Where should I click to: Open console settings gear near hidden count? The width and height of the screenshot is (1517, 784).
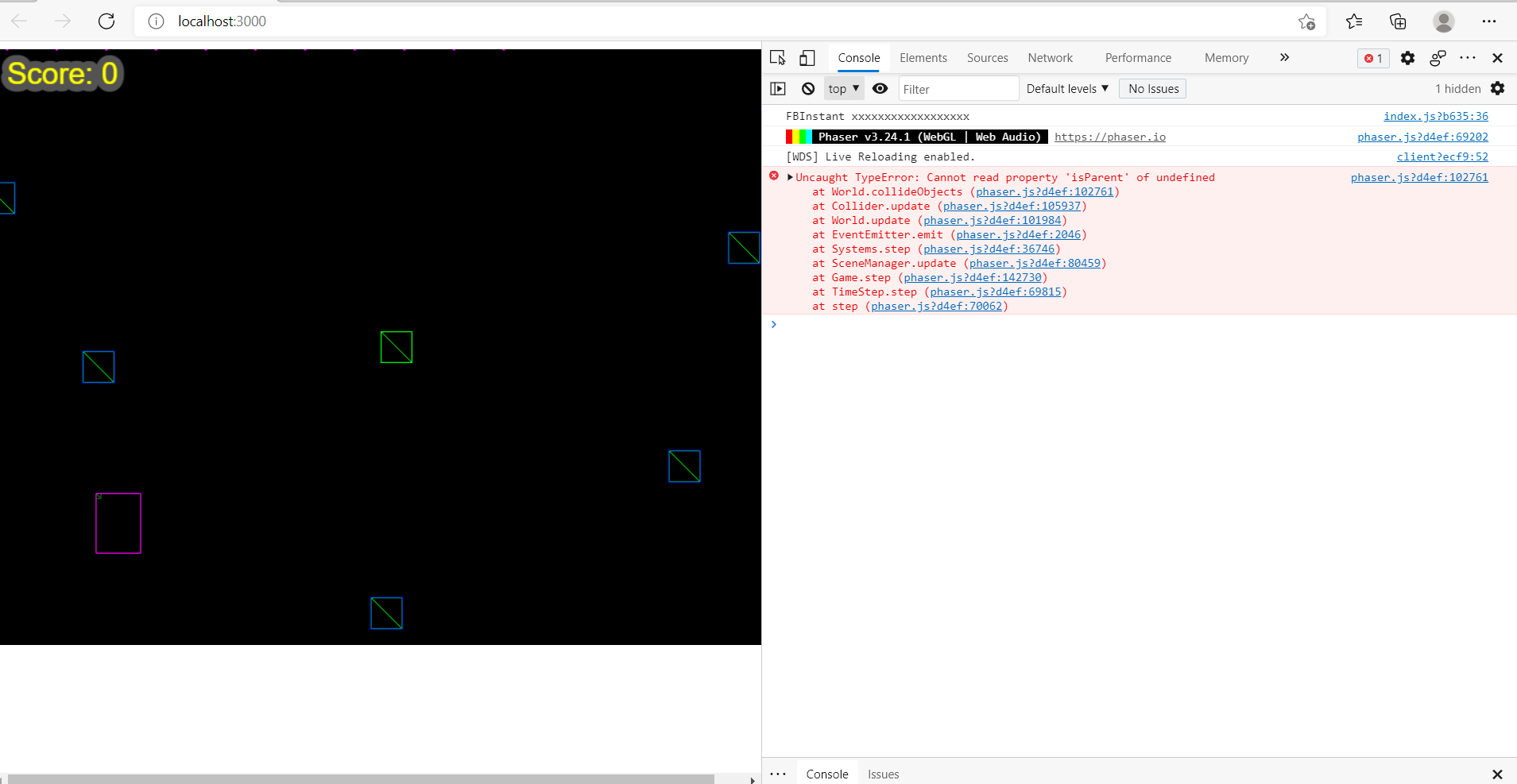[1498, 89]
